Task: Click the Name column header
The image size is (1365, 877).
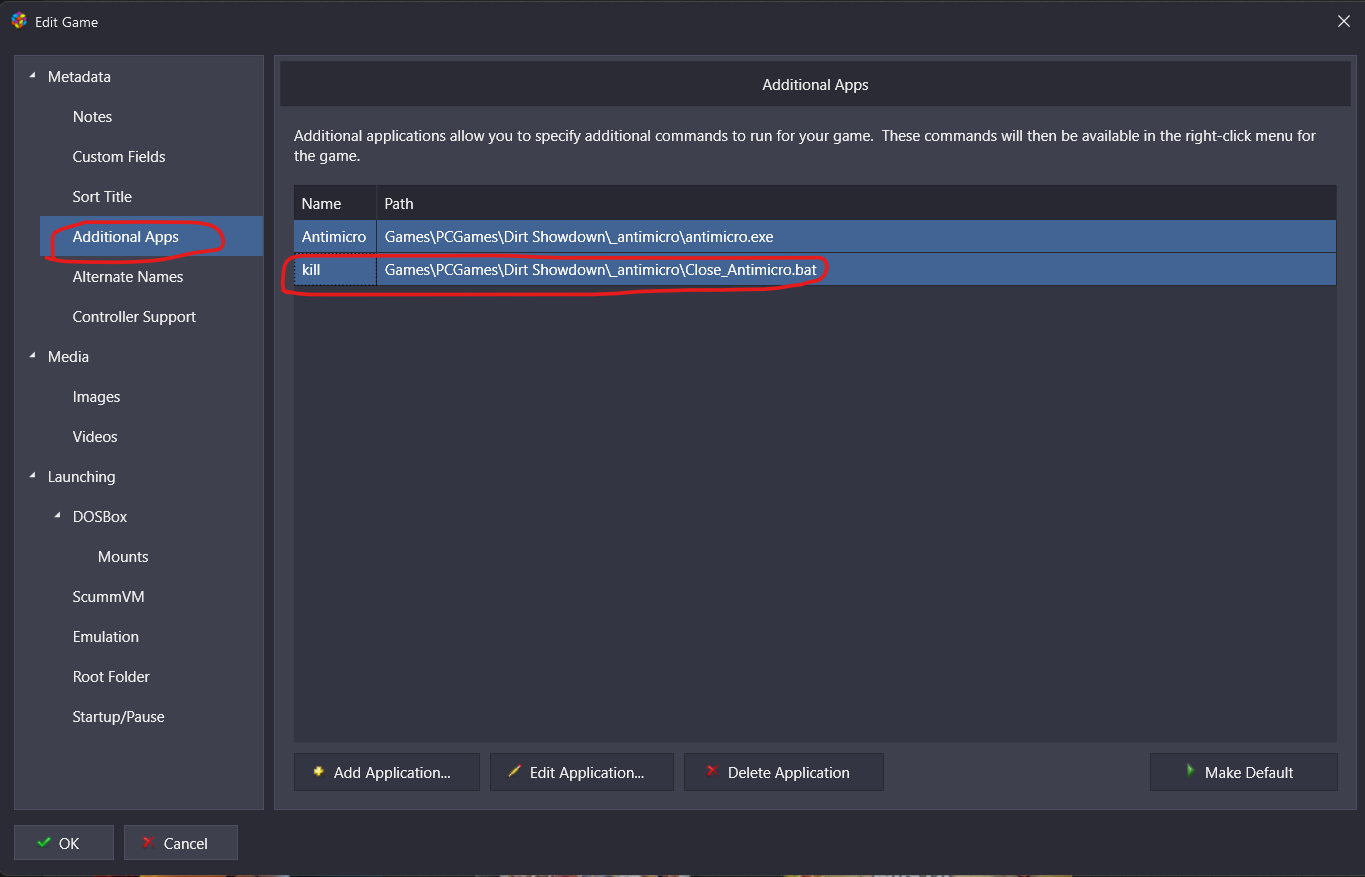Action: (335, 203)
